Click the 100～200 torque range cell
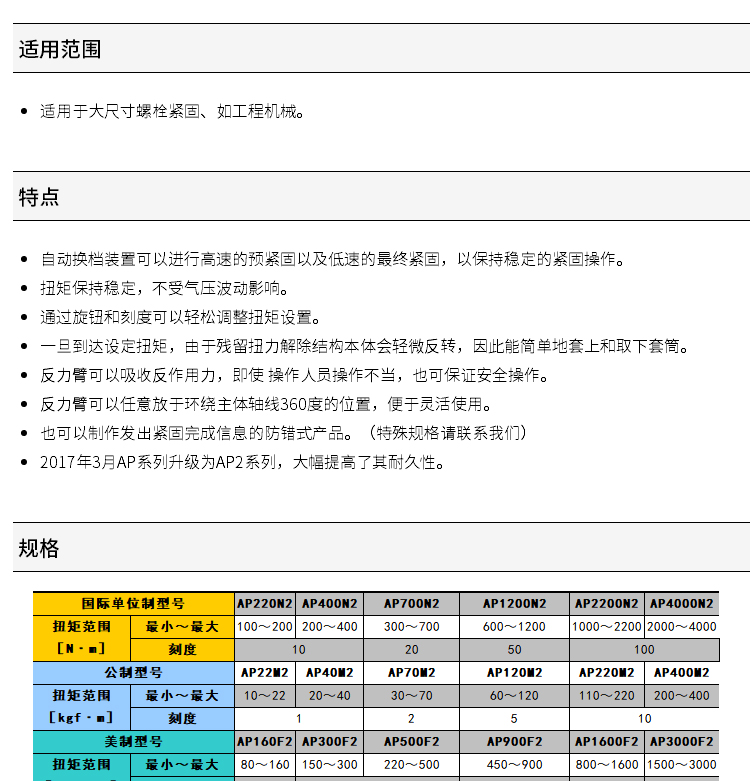 tap(265, 627)
